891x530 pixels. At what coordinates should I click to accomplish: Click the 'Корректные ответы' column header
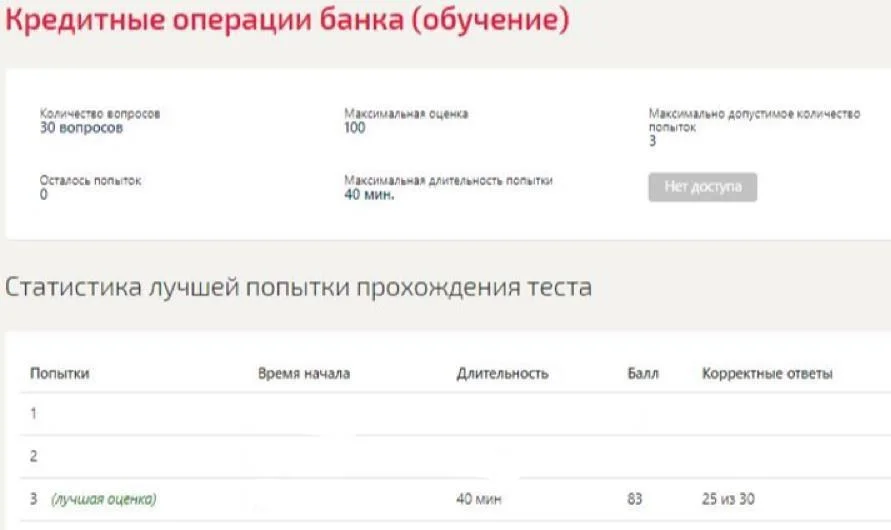(767, 373)
